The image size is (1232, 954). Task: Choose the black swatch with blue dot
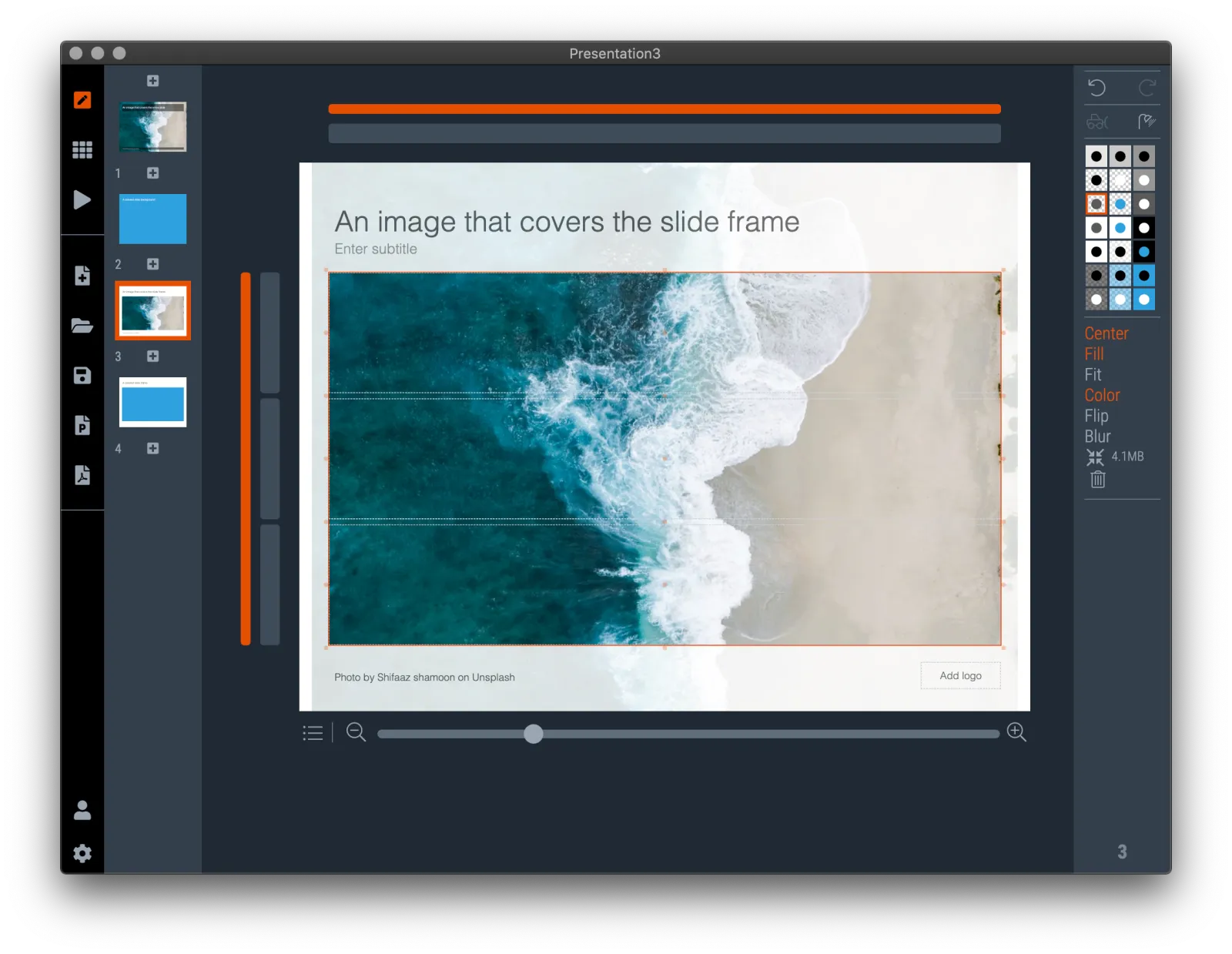[x=1144, y=252]
